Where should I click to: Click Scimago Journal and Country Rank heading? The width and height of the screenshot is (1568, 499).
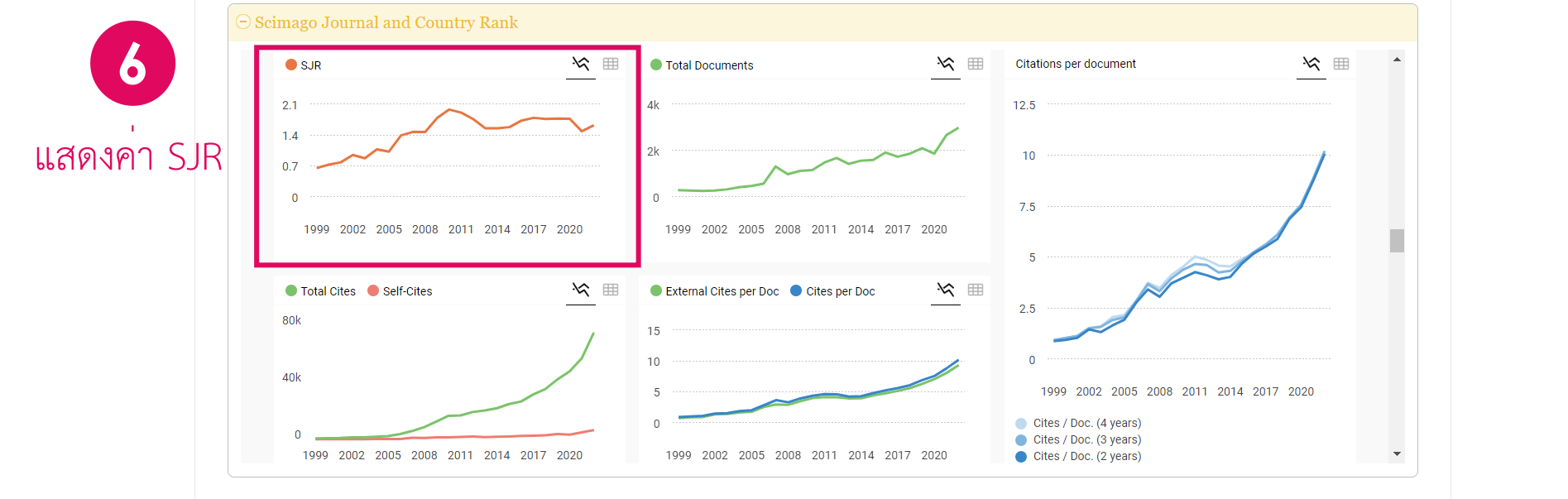pyautogui.click(x=386, y=22)
